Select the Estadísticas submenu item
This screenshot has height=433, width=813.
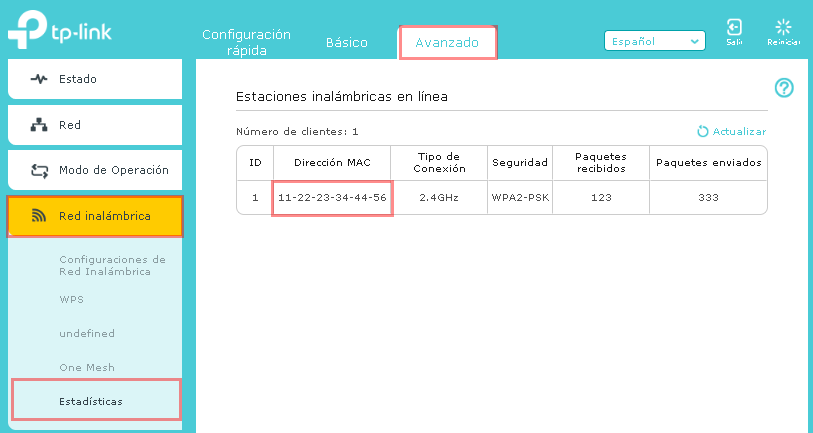coord(91,401)
